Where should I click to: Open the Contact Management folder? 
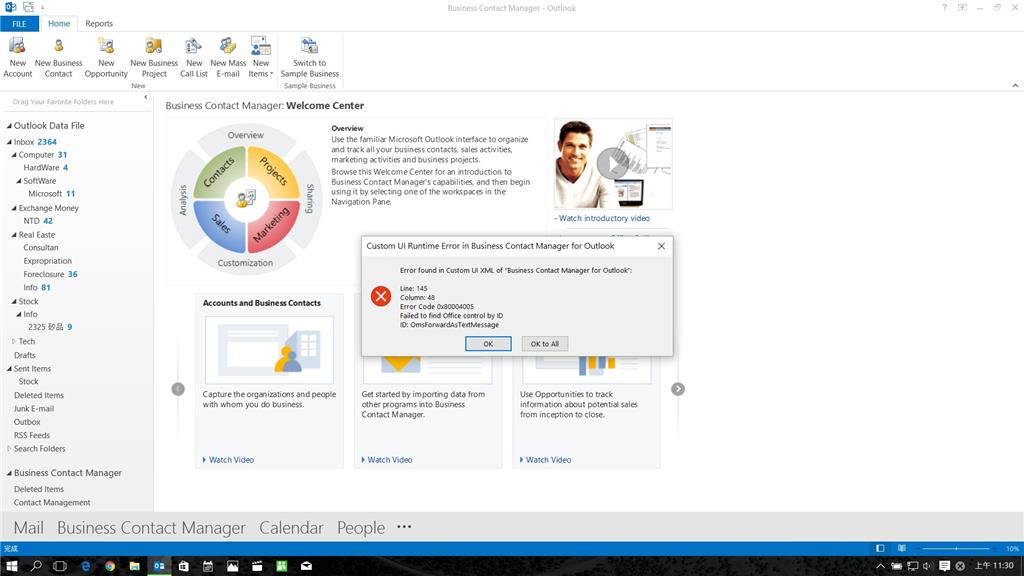pos(52,503)
